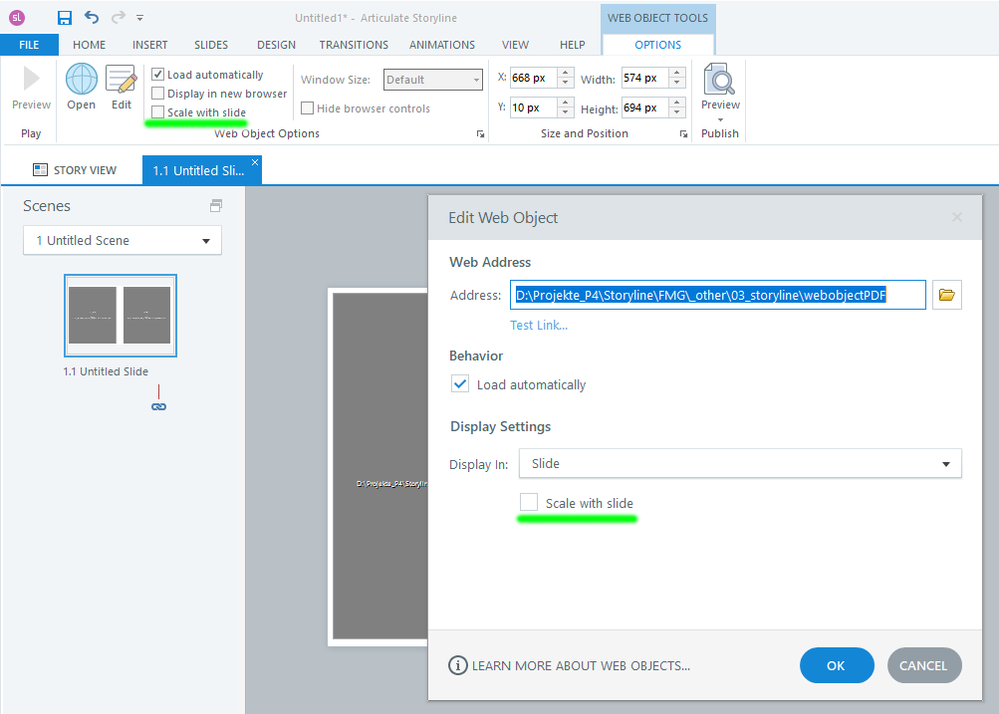Screen dimensions: 999x714
Task: Click the OK button
Action: tap(836, 665)
